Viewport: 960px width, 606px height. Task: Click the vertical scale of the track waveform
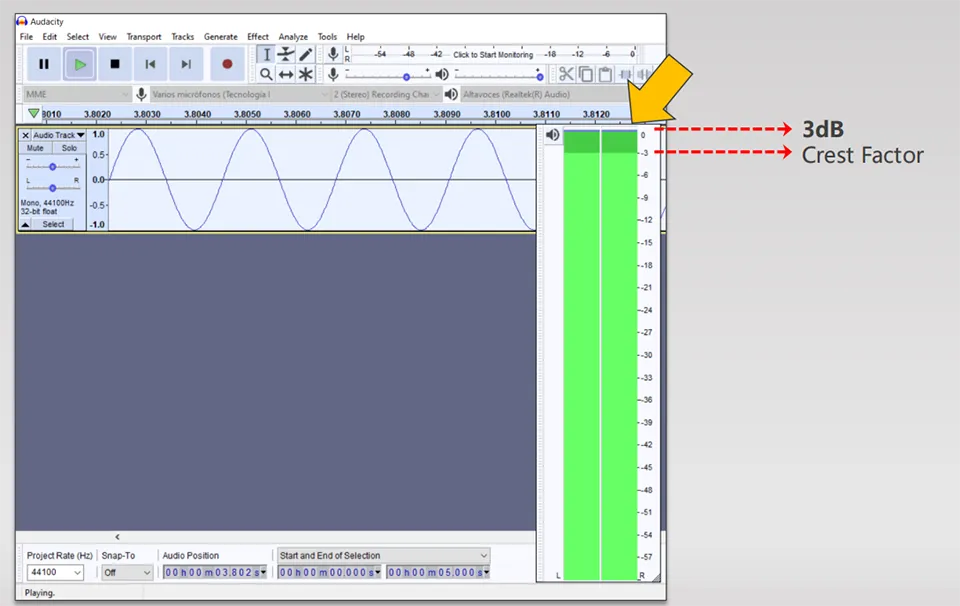(97, 179)
